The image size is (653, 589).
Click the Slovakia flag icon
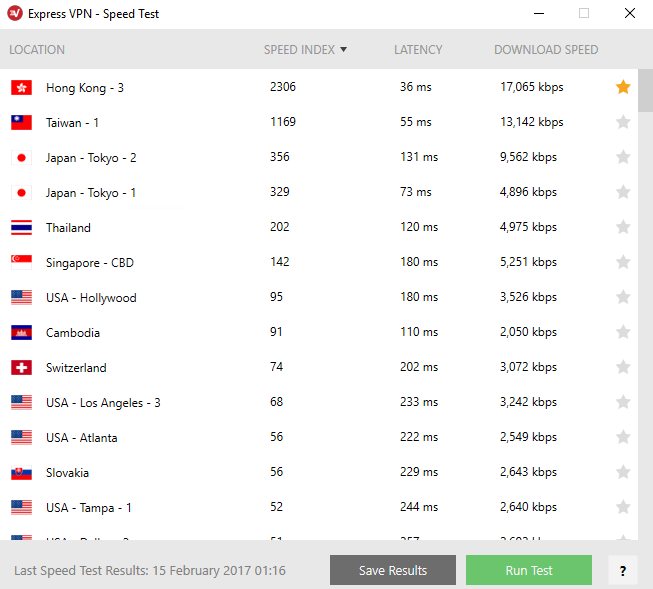click(x=21, y=473)
